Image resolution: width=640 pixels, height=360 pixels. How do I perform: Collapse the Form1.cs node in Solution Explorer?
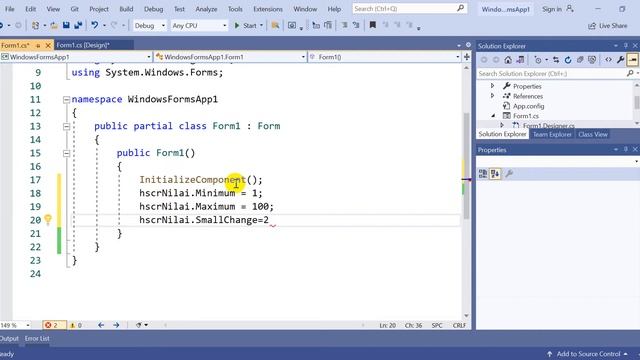click(493, 116)
